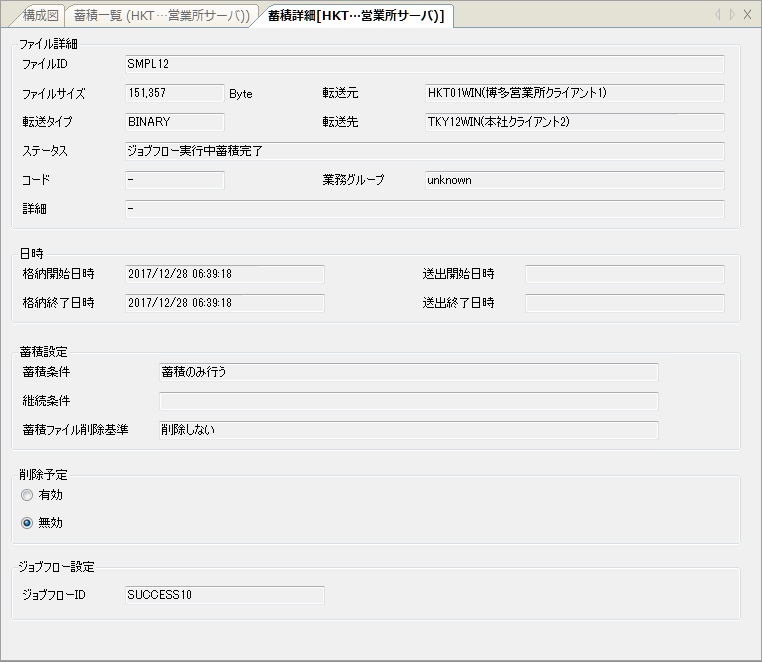
Task: Click the ジョブフローID field showing SUCCESS10
Action: [x=224, y=595]
